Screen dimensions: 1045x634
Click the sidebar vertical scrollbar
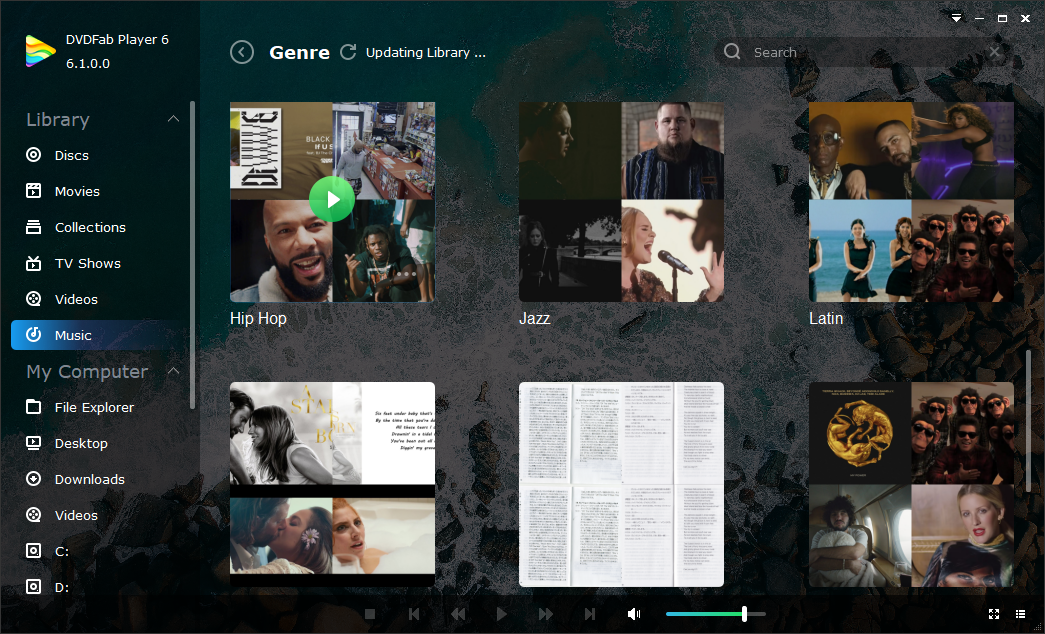click(x=193, y=254)
